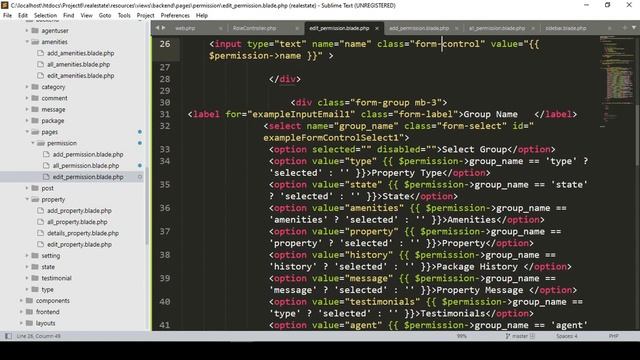Expand the frontend folder
Viewport: 640px width, 360px height.
pos(21,312)
